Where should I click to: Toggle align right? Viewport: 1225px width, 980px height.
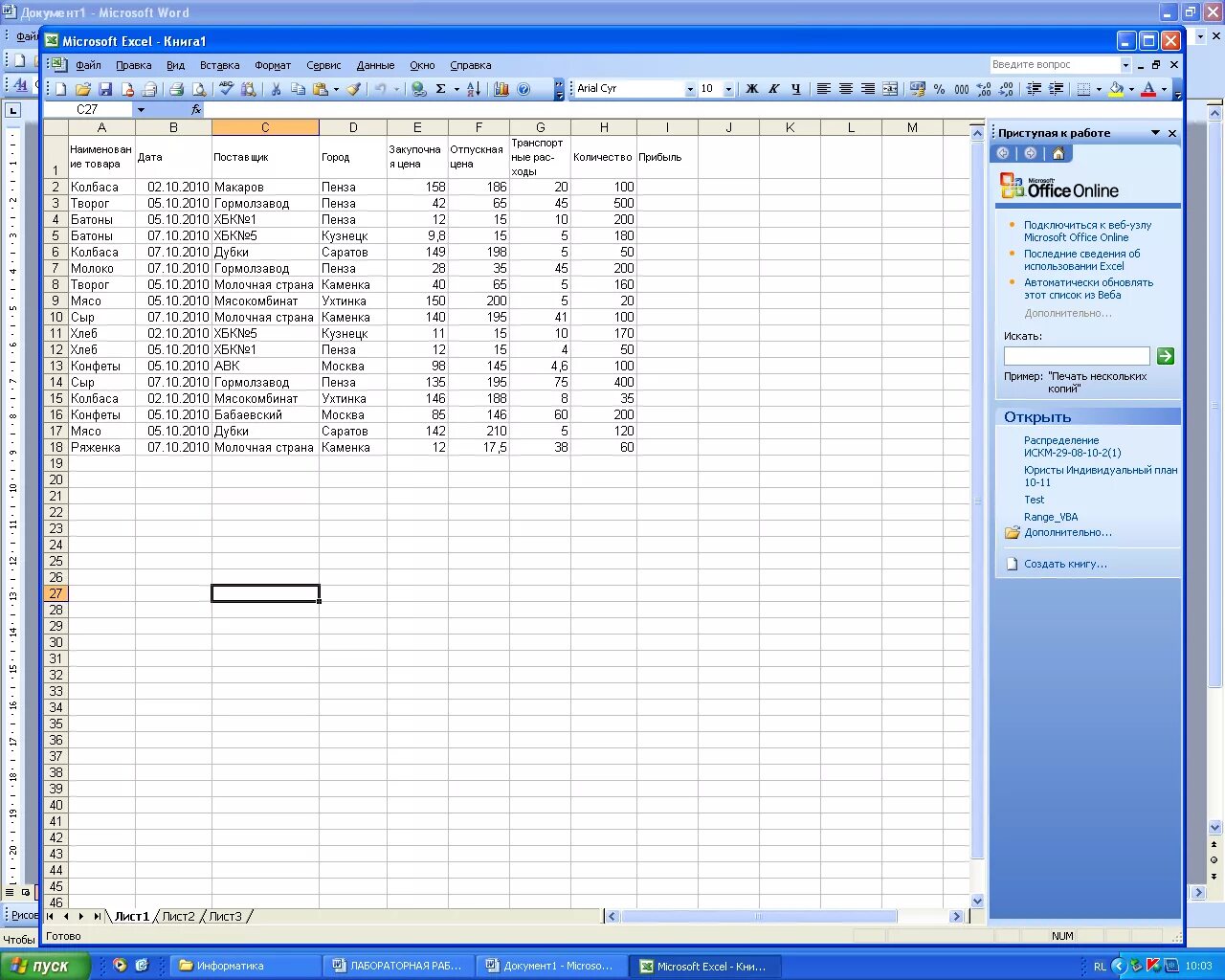pos(867,89)
